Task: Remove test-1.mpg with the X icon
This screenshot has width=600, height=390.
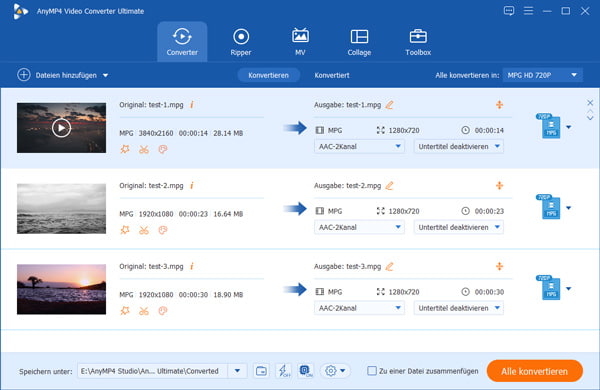Action: pos(590,102)
